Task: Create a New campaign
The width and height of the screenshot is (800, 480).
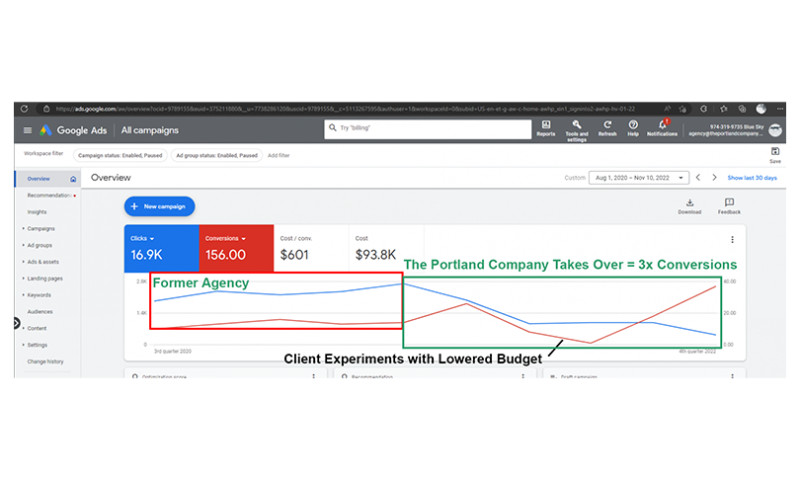Action: pos(159,207)
